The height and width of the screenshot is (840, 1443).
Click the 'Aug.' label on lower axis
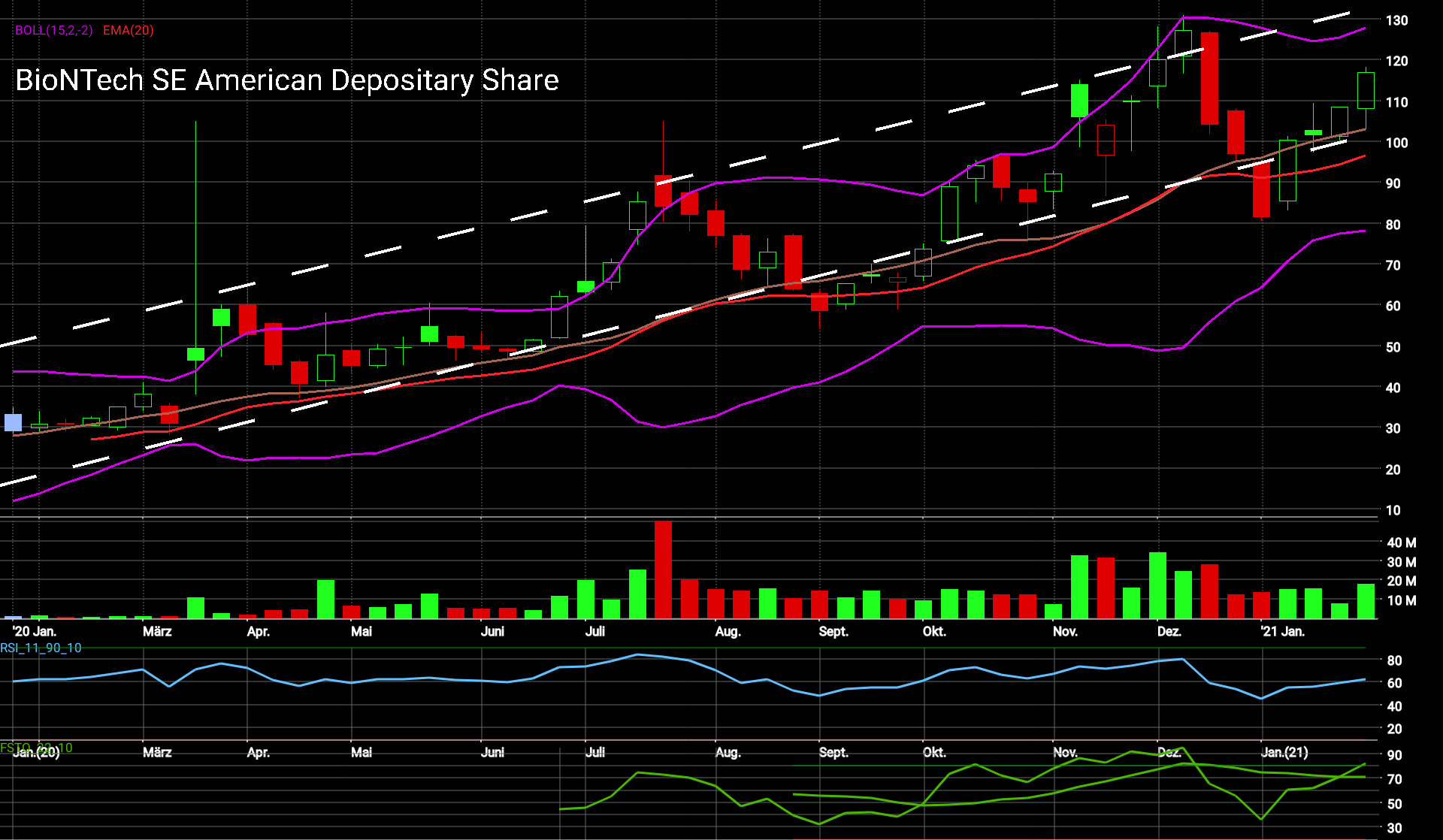(728, 752)
